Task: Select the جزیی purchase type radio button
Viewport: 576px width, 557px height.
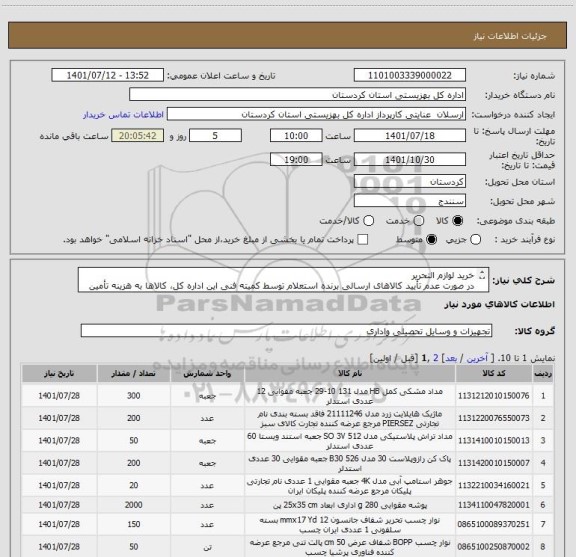Action: (x=476, y=240)
